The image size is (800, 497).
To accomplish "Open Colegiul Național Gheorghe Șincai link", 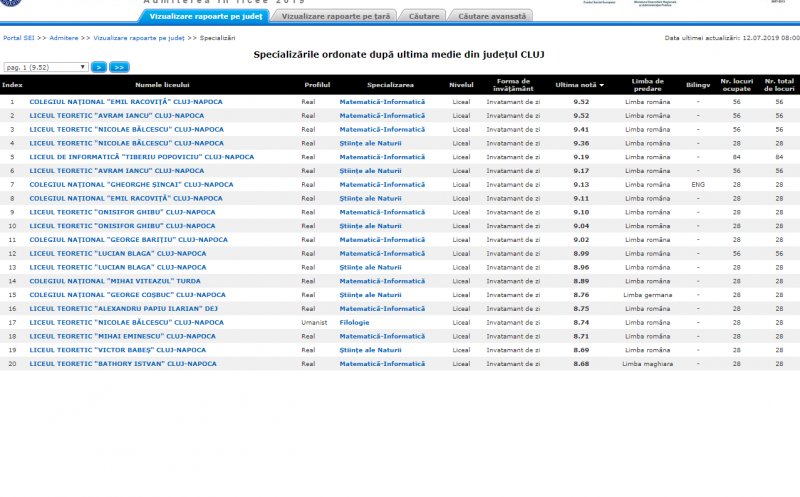I will 126,184.
